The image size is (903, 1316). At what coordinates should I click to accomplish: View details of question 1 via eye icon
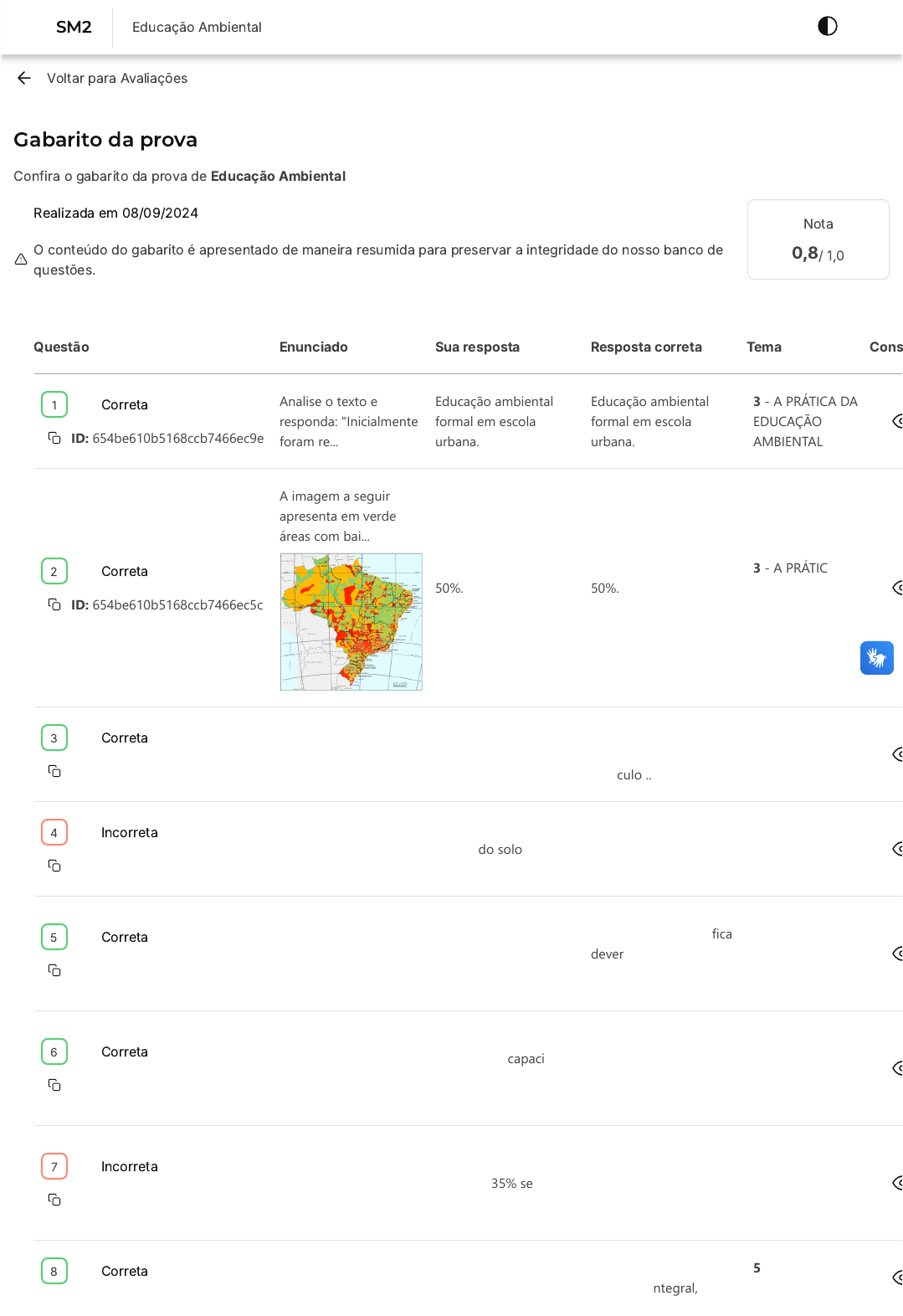coord(897,421)
